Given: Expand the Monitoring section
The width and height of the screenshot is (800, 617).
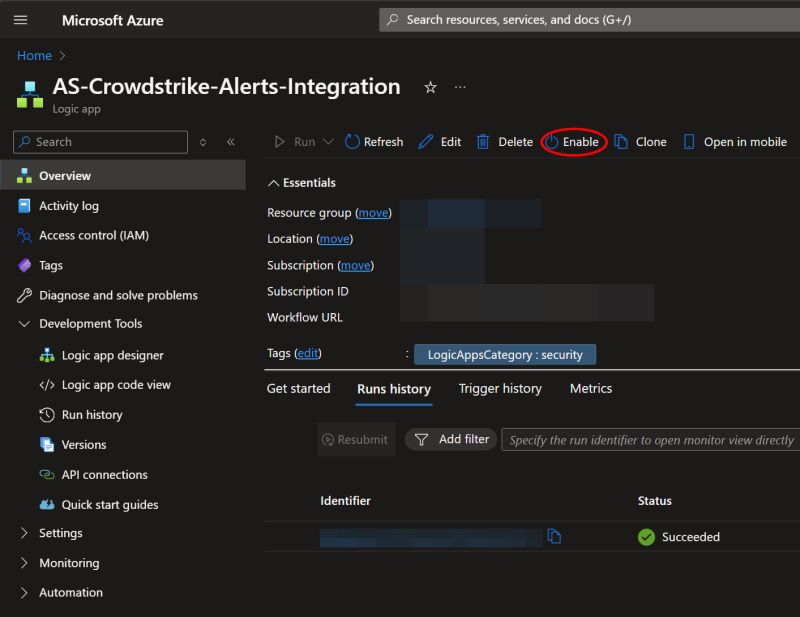Looking at the screenshot, I should click(x=70, y=563).
